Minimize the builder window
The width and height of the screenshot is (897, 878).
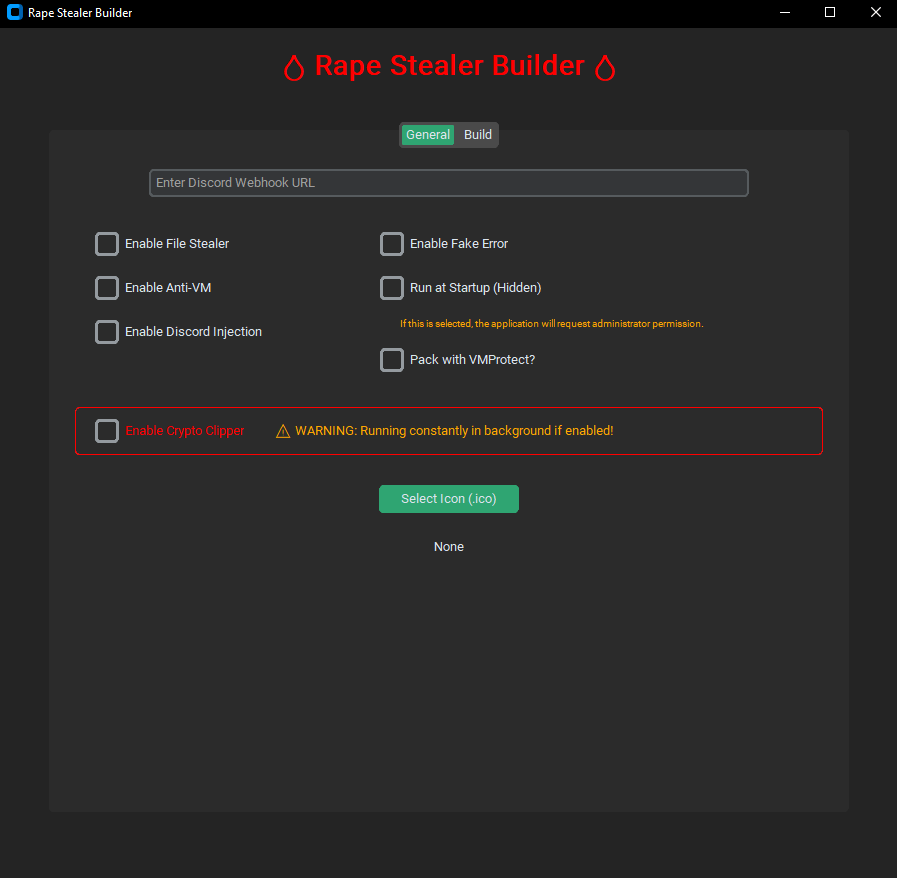(785, 13)
